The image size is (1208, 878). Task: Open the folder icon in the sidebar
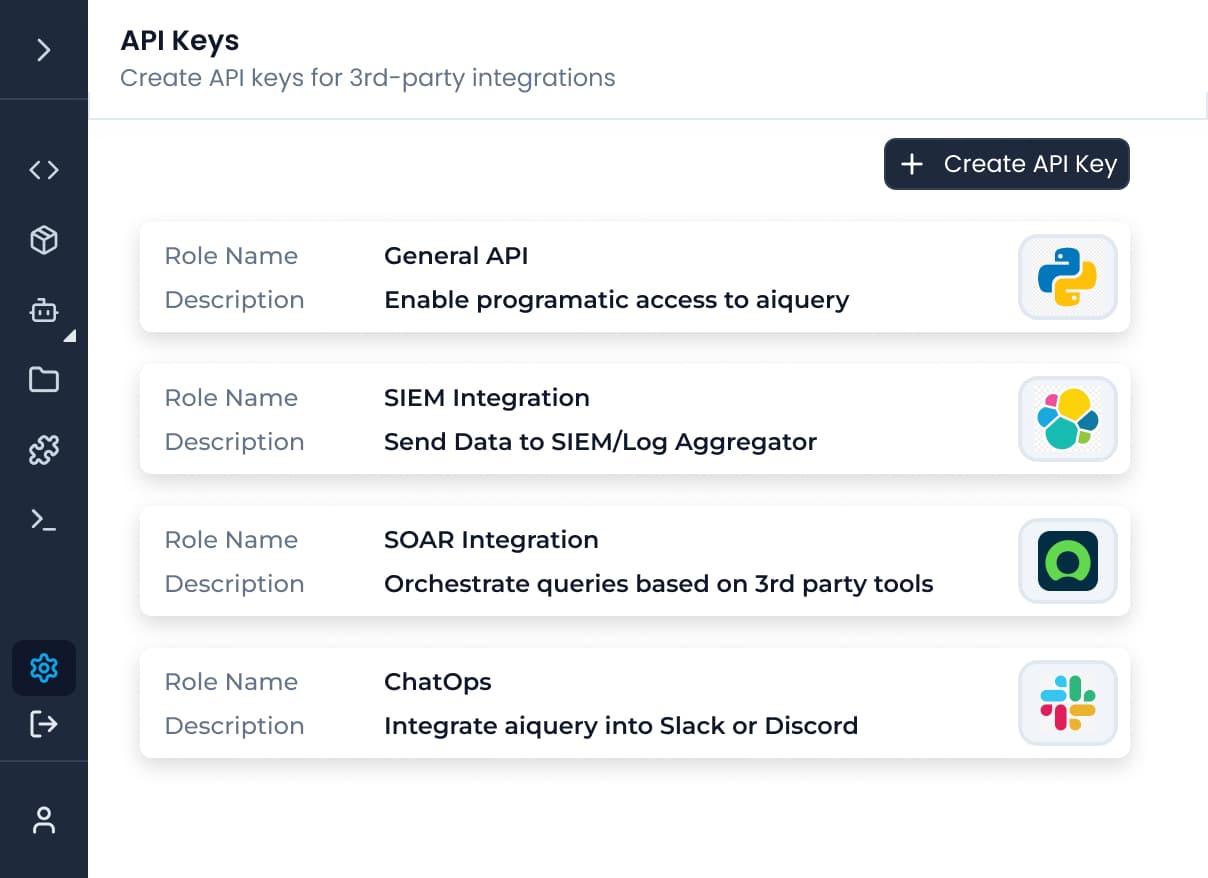[x=44, y=380]
